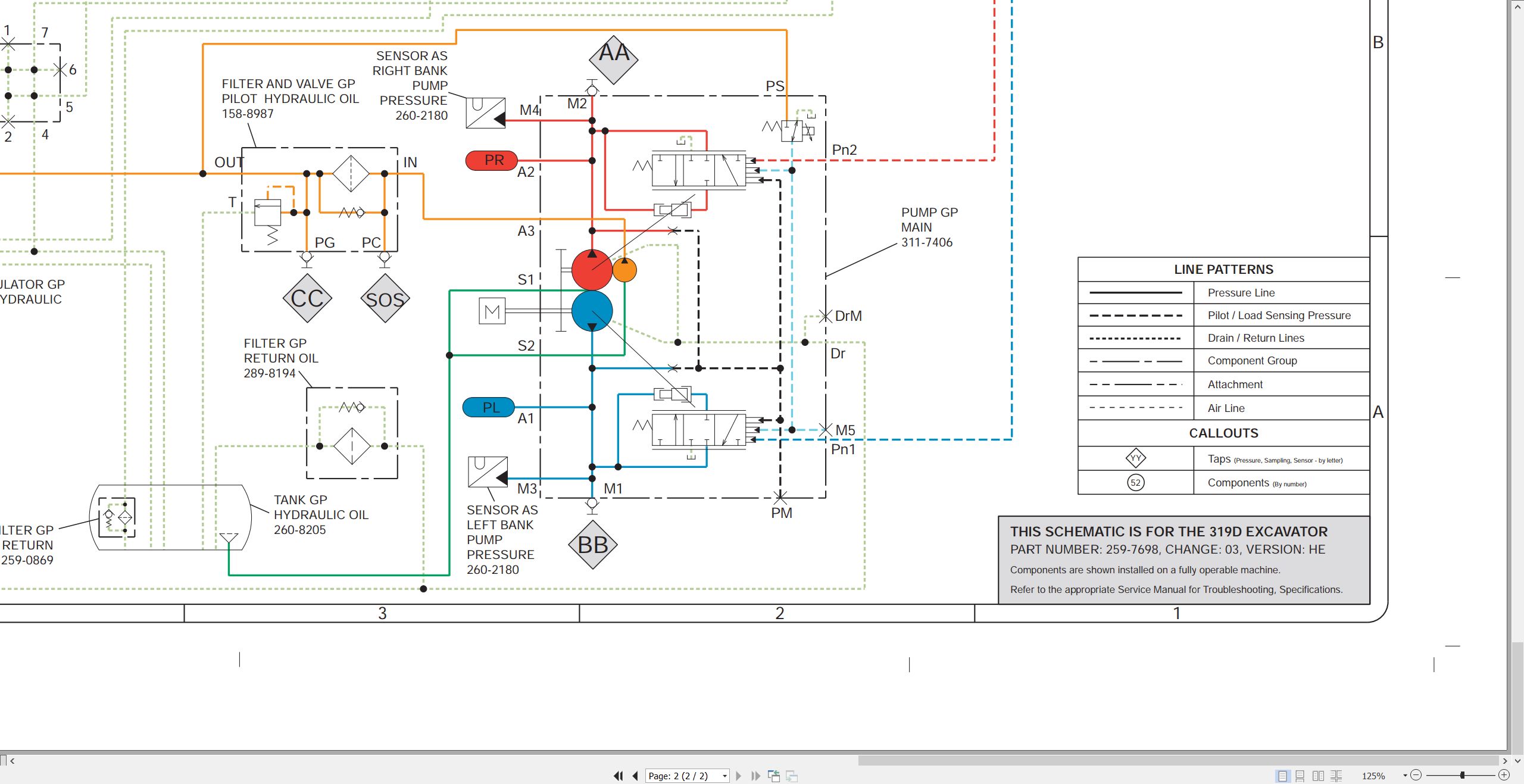Image resolution: width=1524 pixels, height=784 pixels.
Task: Open the 125% zoom level dropdown arrow
Action: coord(1405,776)
